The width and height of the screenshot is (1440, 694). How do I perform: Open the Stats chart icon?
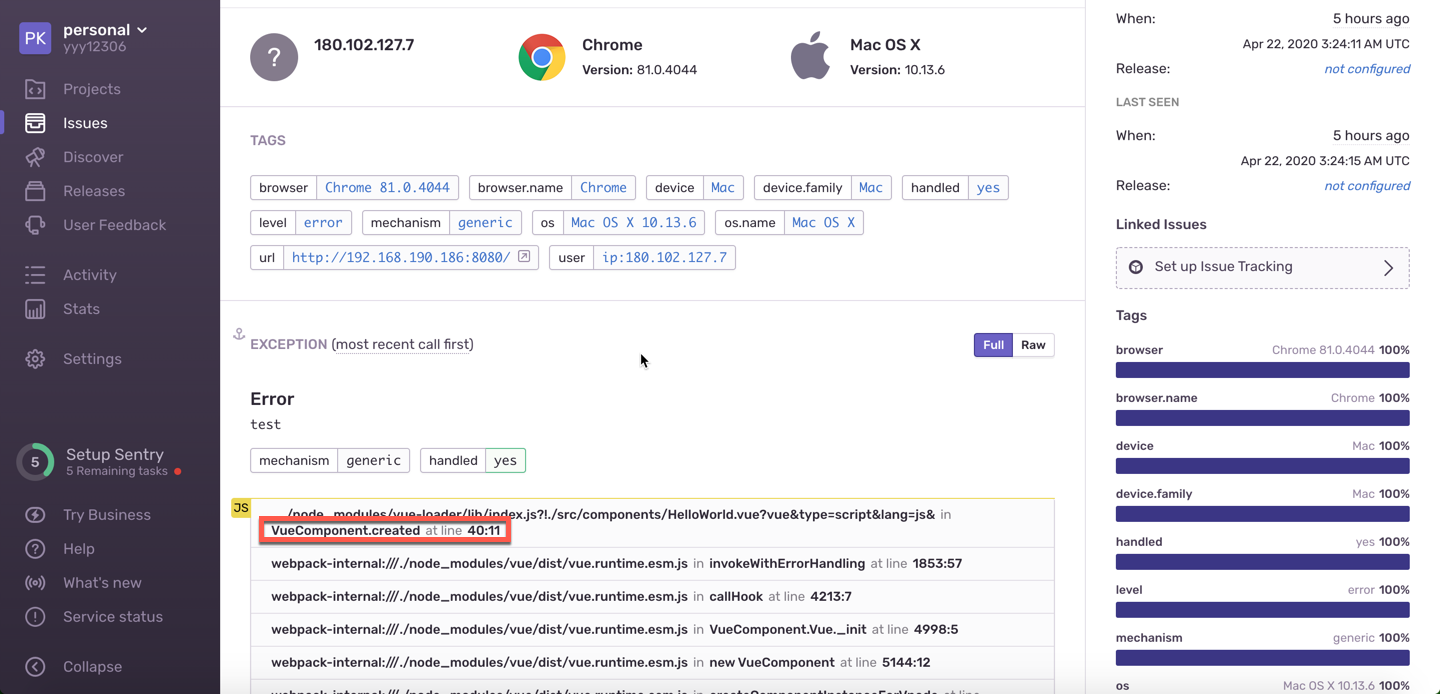click(x=35, y=309)
